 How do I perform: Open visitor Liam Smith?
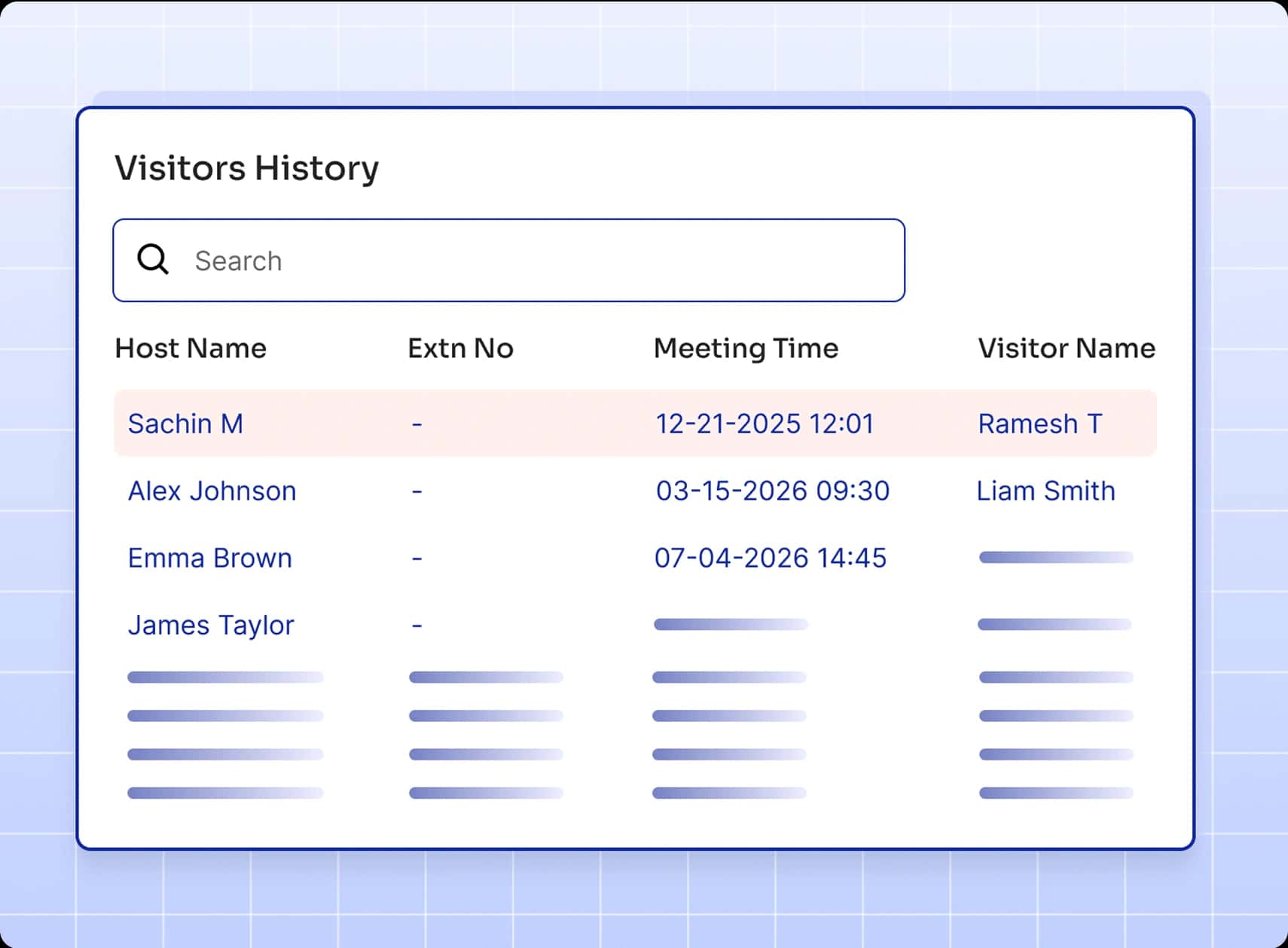(1045, 491)
